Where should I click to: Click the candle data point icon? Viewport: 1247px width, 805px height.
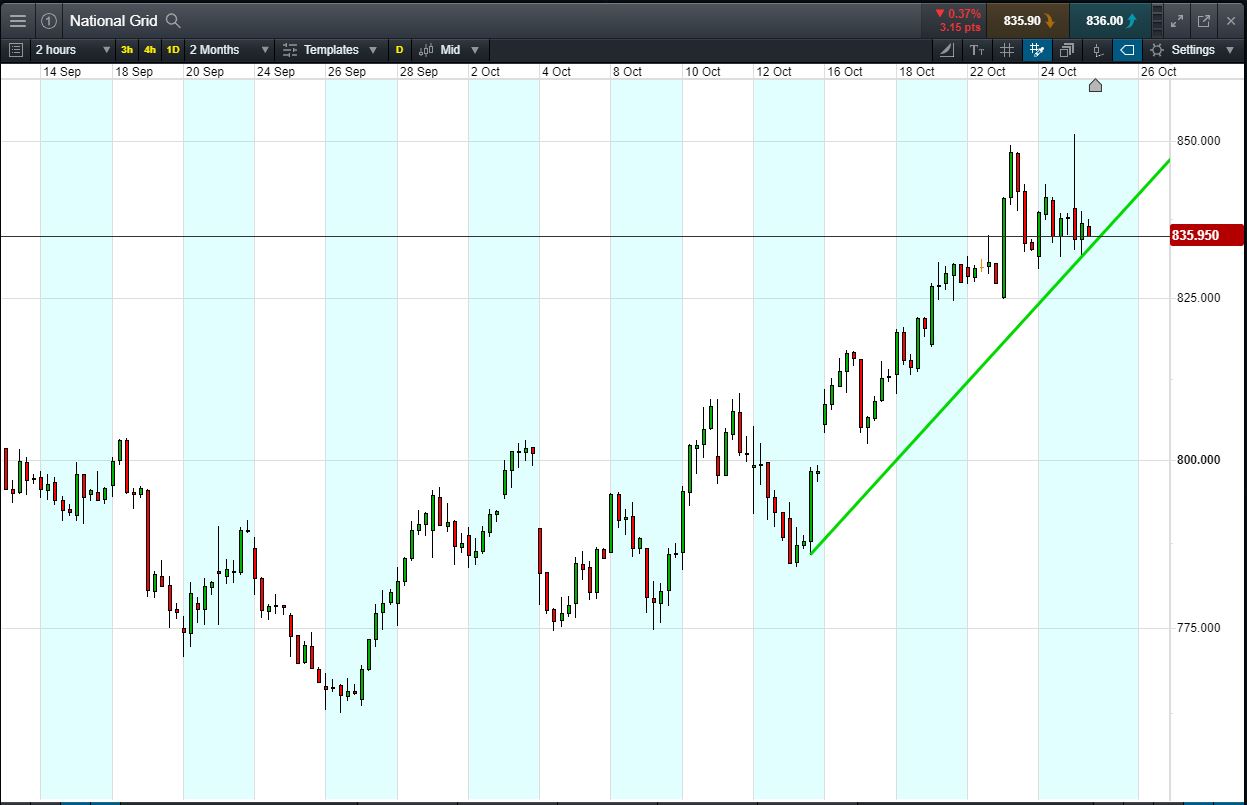[x=1097, y=49]
